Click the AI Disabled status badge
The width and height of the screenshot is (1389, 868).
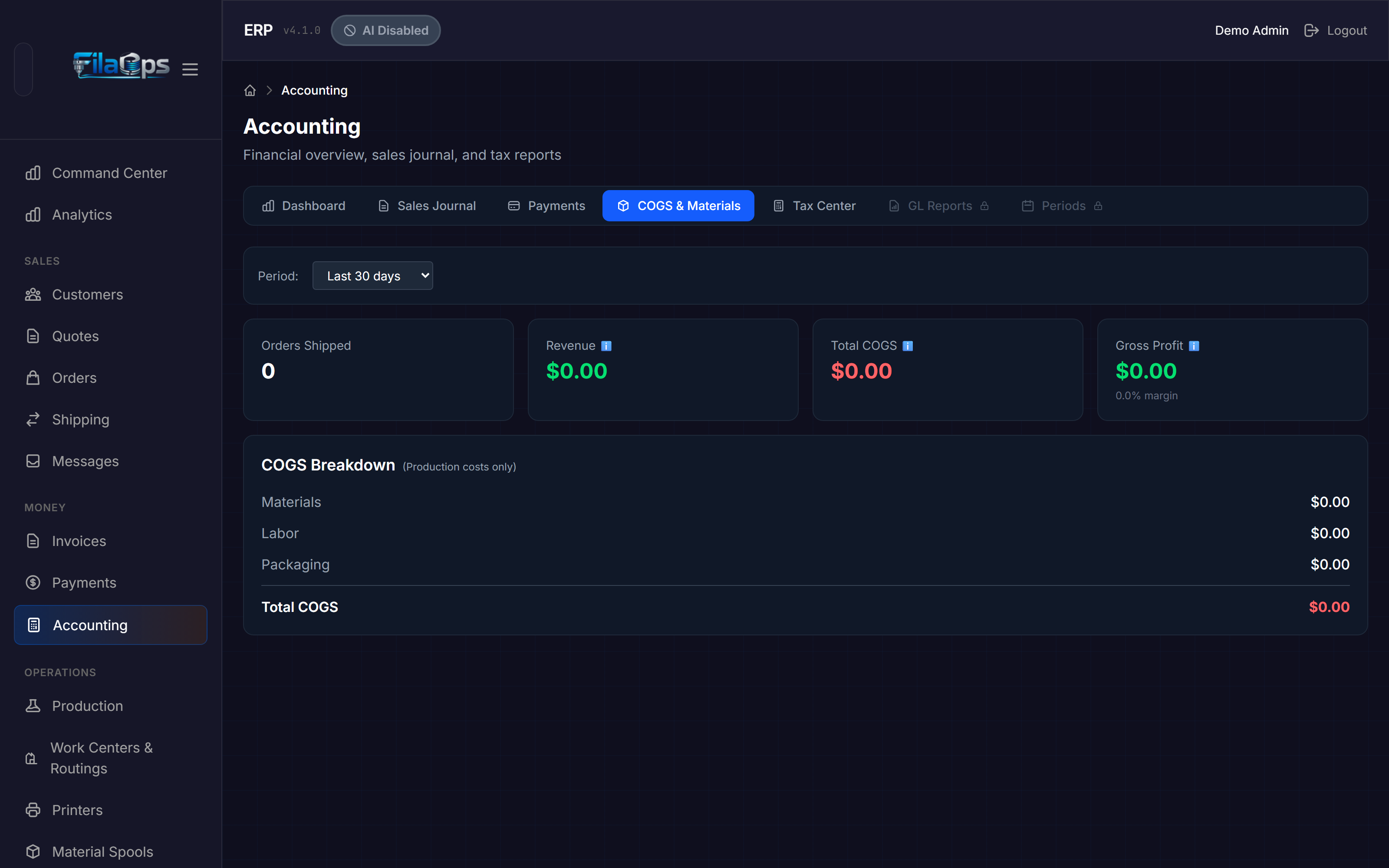pos(386,30)
